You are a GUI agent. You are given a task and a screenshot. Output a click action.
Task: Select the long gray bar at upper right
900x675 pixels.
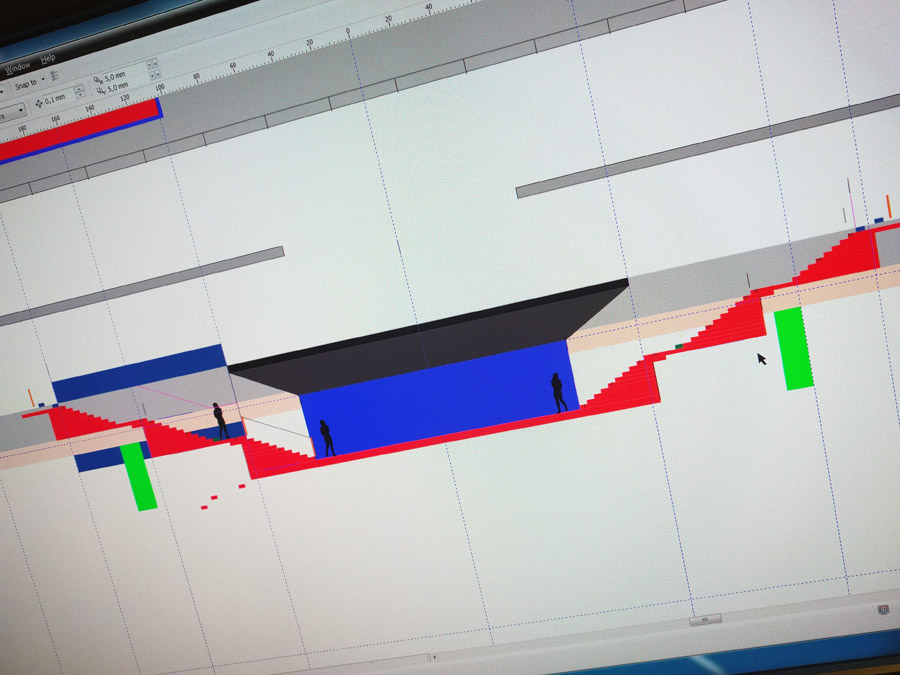(x=700, y=146)
